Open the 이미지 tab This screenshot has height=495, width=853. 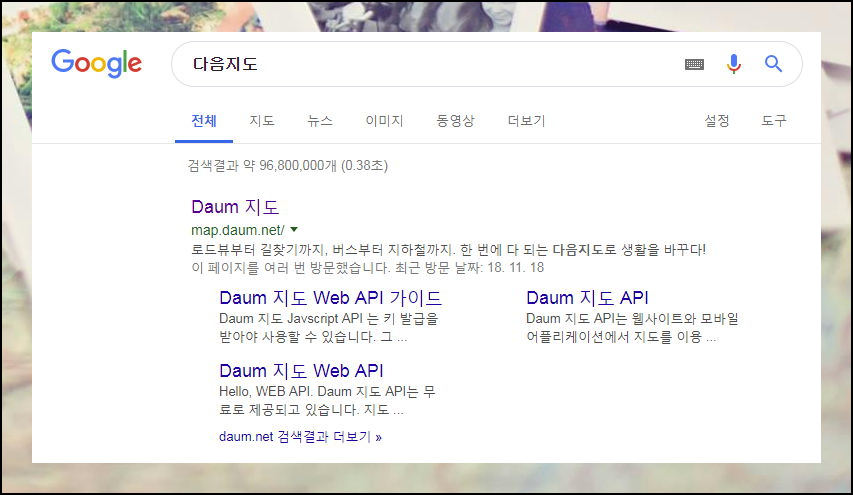coord(384,121)
